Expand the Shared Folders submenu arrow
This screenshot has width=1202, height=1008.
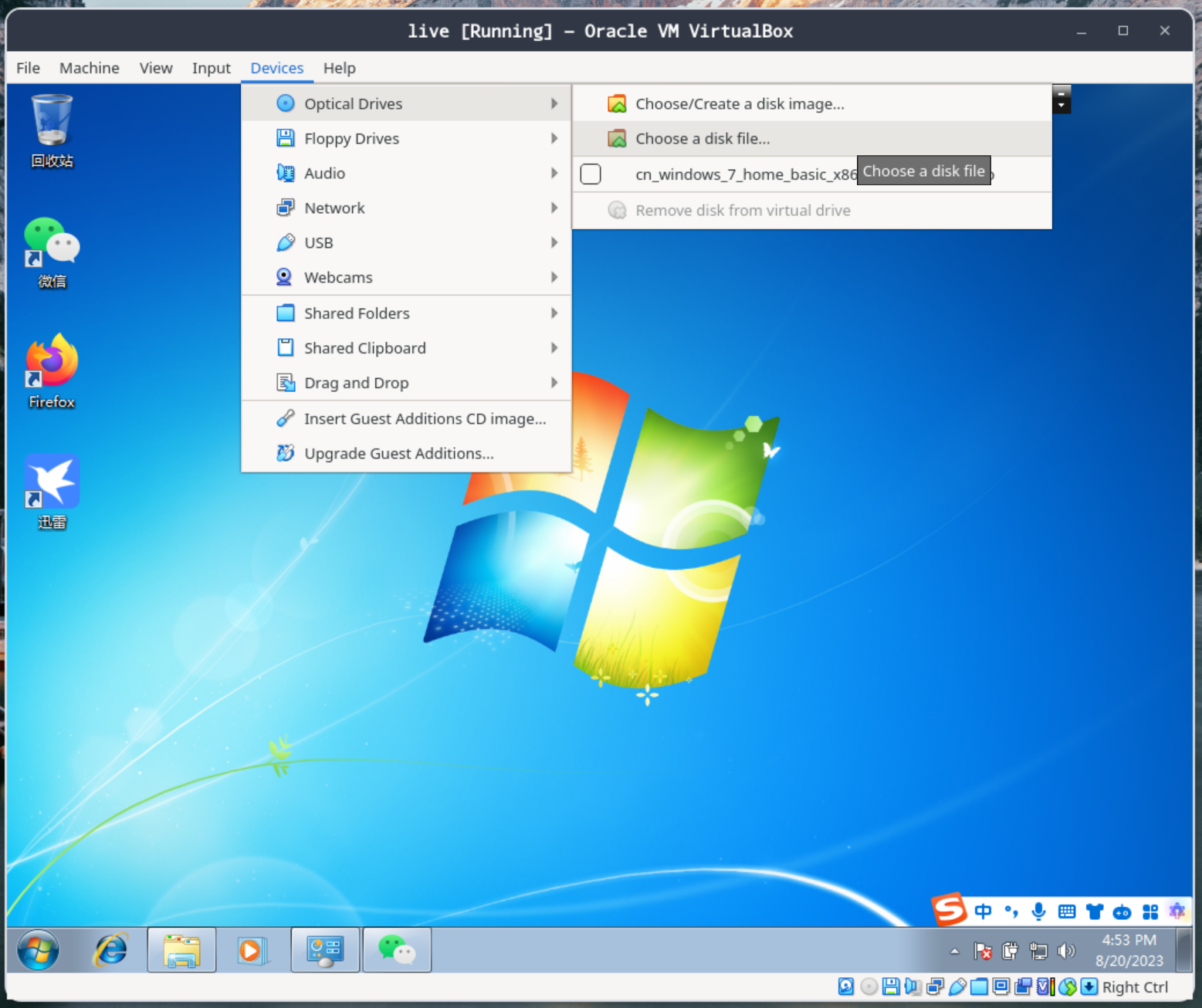click(554, 313)
